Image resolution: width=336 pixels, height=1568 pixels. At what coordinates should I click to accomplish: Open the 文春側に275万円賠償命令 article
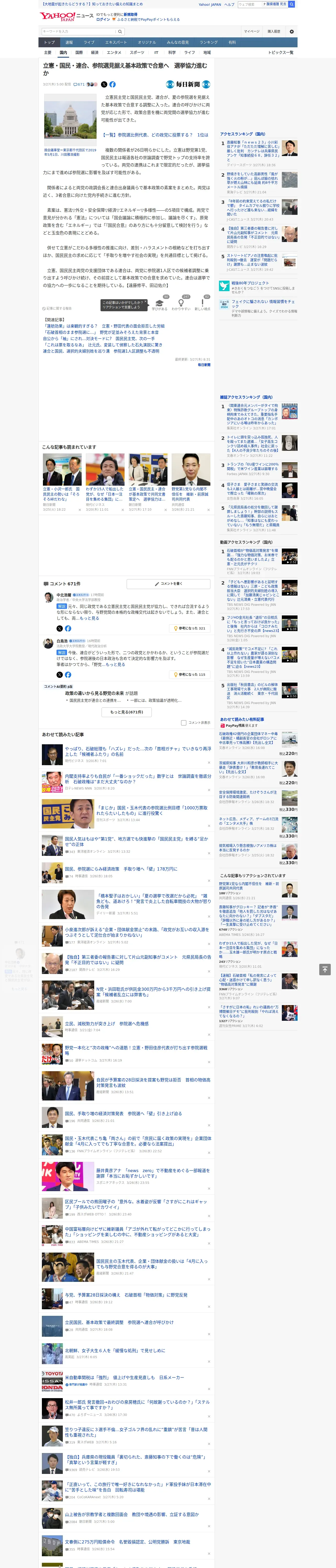click(127, 1542)
